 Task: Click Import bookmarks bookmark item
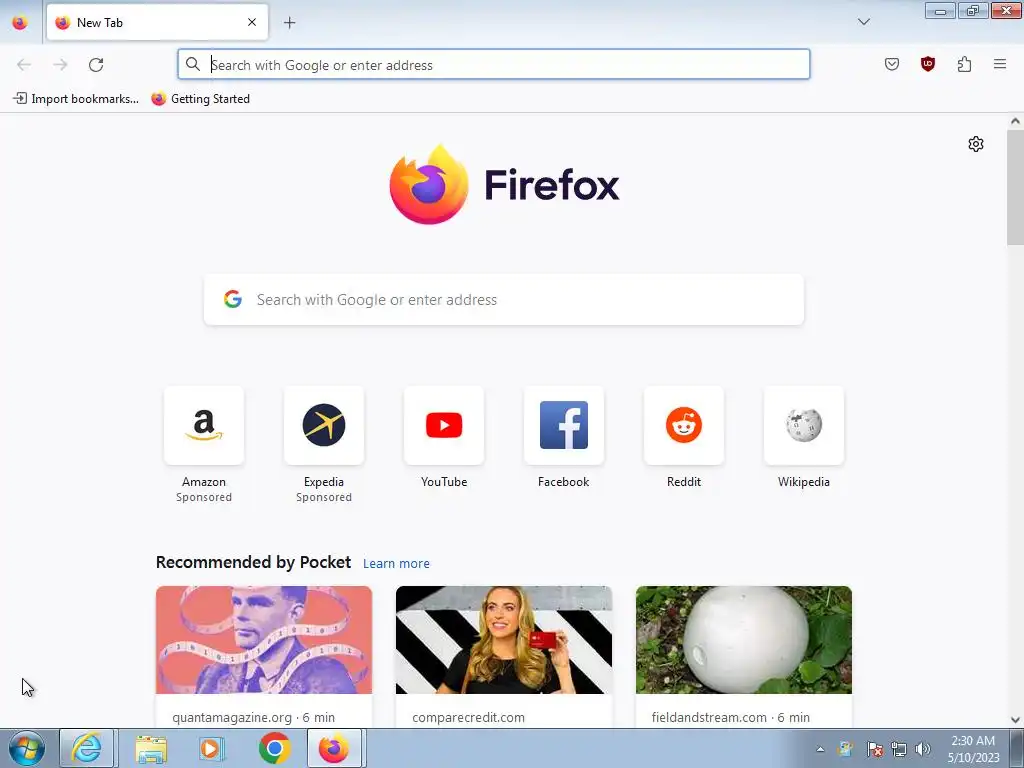pos(76,99)
